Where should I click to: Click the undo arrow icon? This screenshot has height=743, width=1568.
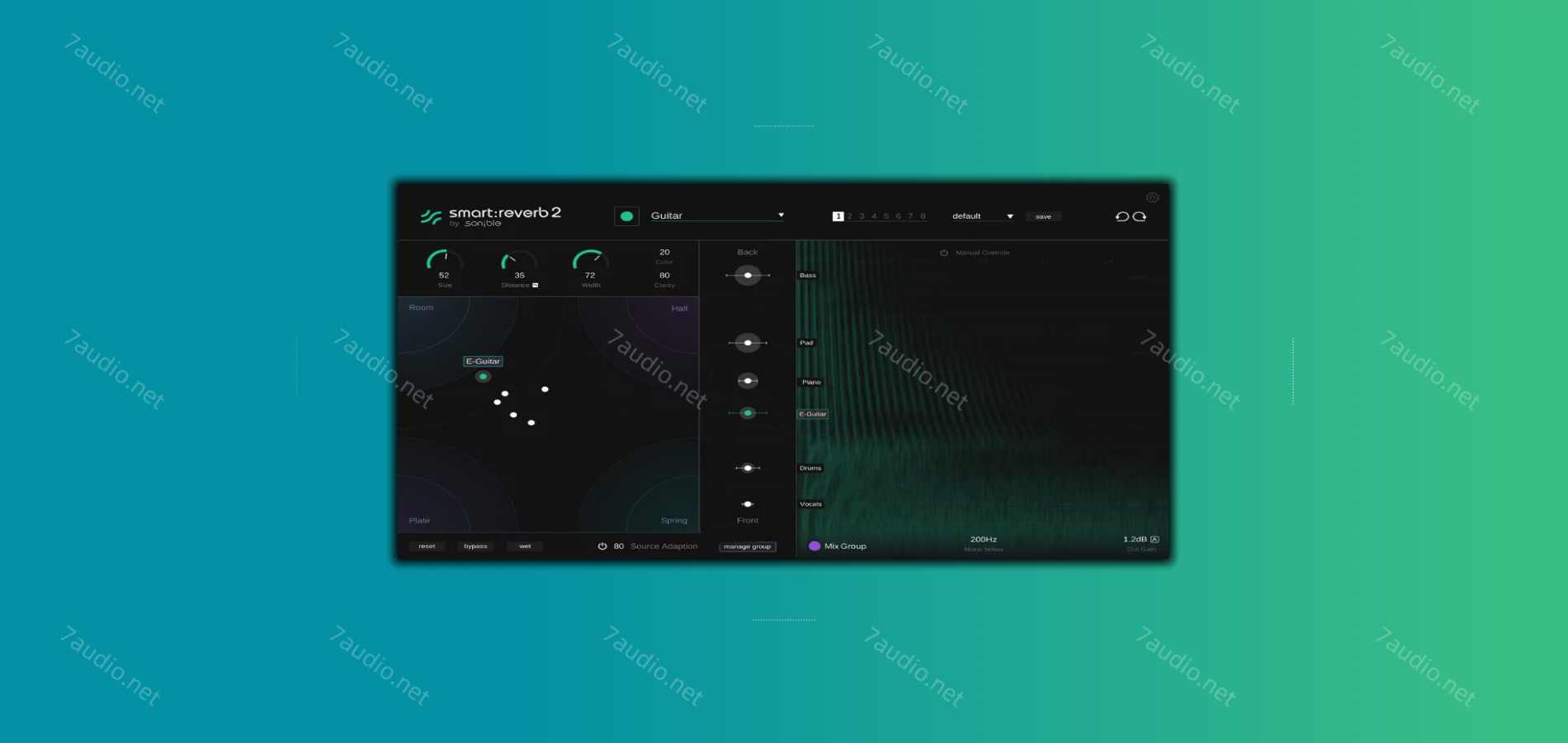coord(1122,216)
